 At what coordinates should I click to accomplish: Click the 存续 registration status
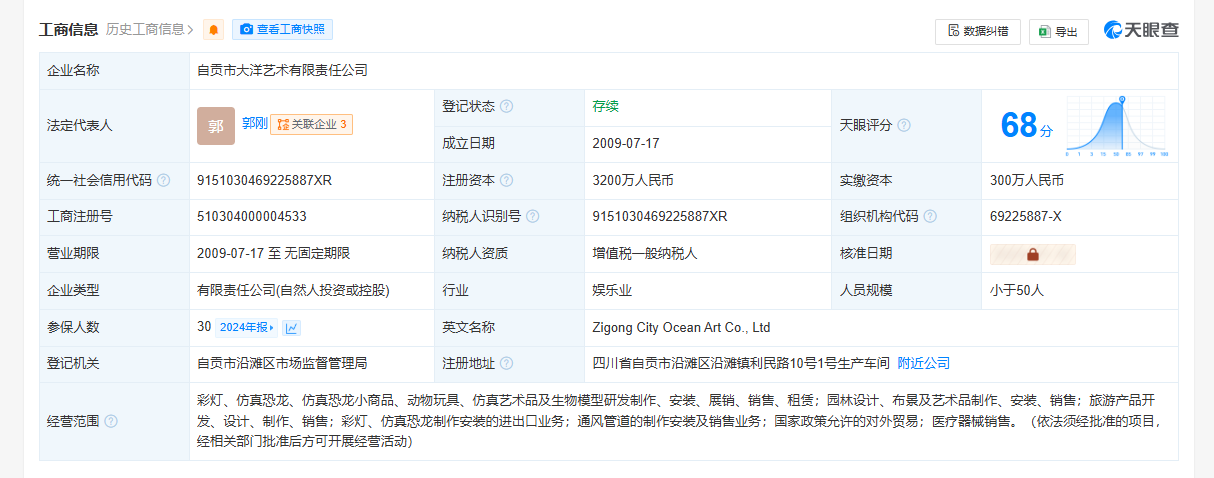click(606, 107)
